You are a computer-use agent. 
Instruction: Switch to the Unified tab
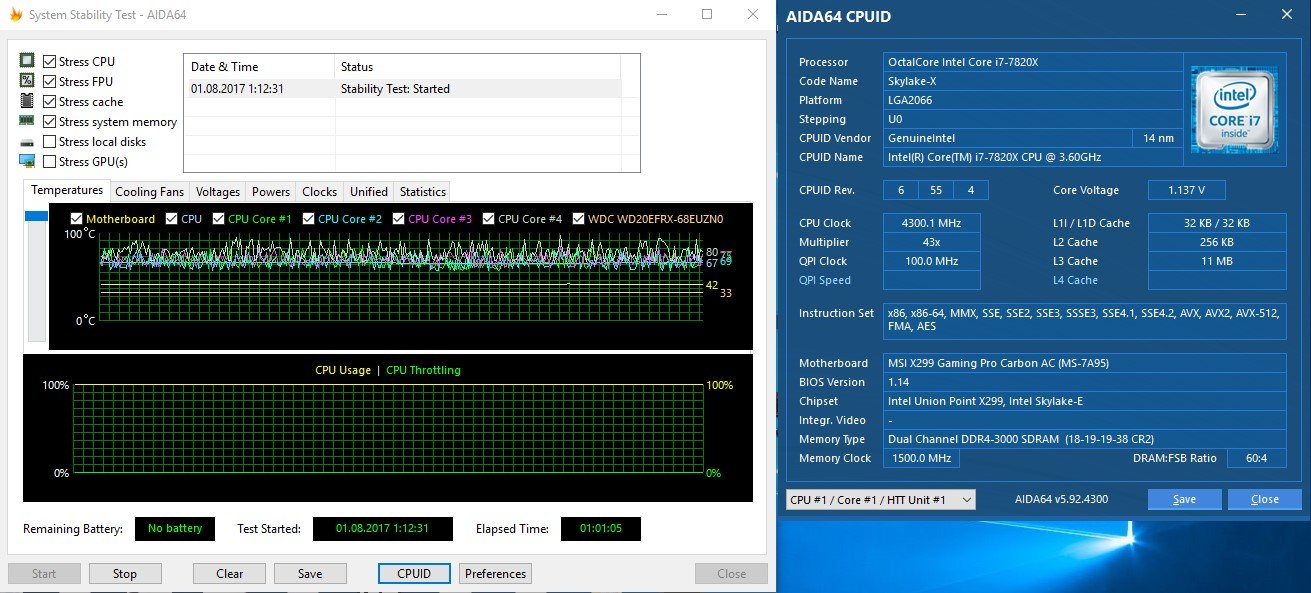(369, 192)
